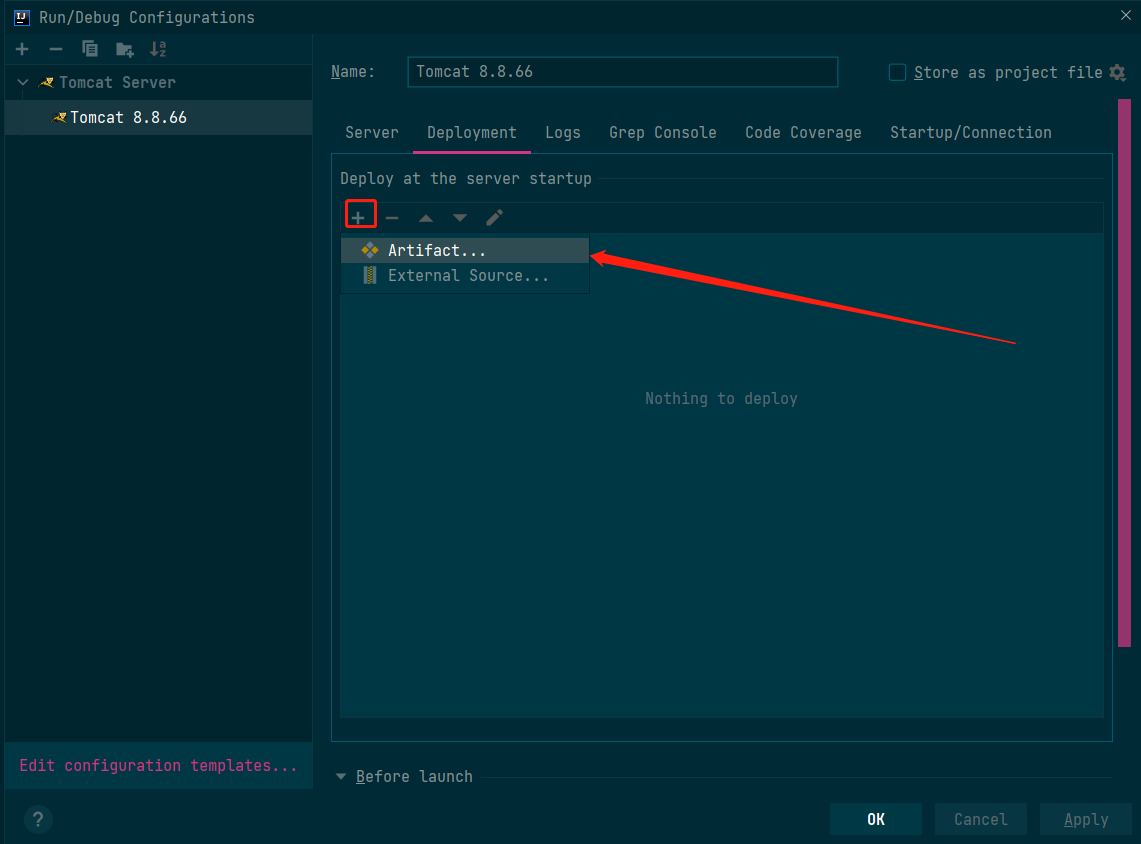
Task: Open the Logs tab
Action: pos(562,132)
